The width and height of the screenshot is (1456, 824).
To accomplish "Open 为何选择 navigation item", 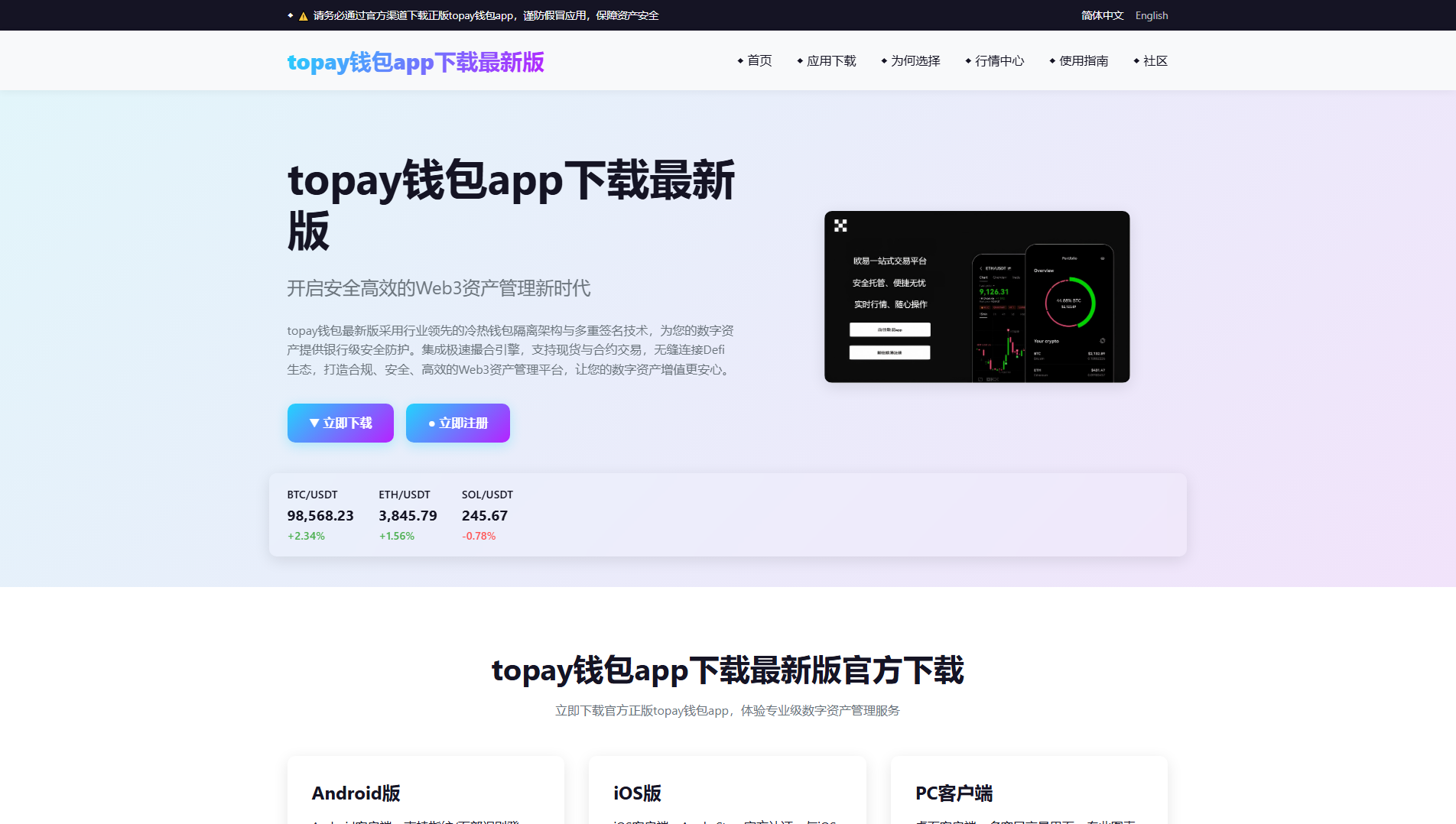I will [x=910, y=60].
